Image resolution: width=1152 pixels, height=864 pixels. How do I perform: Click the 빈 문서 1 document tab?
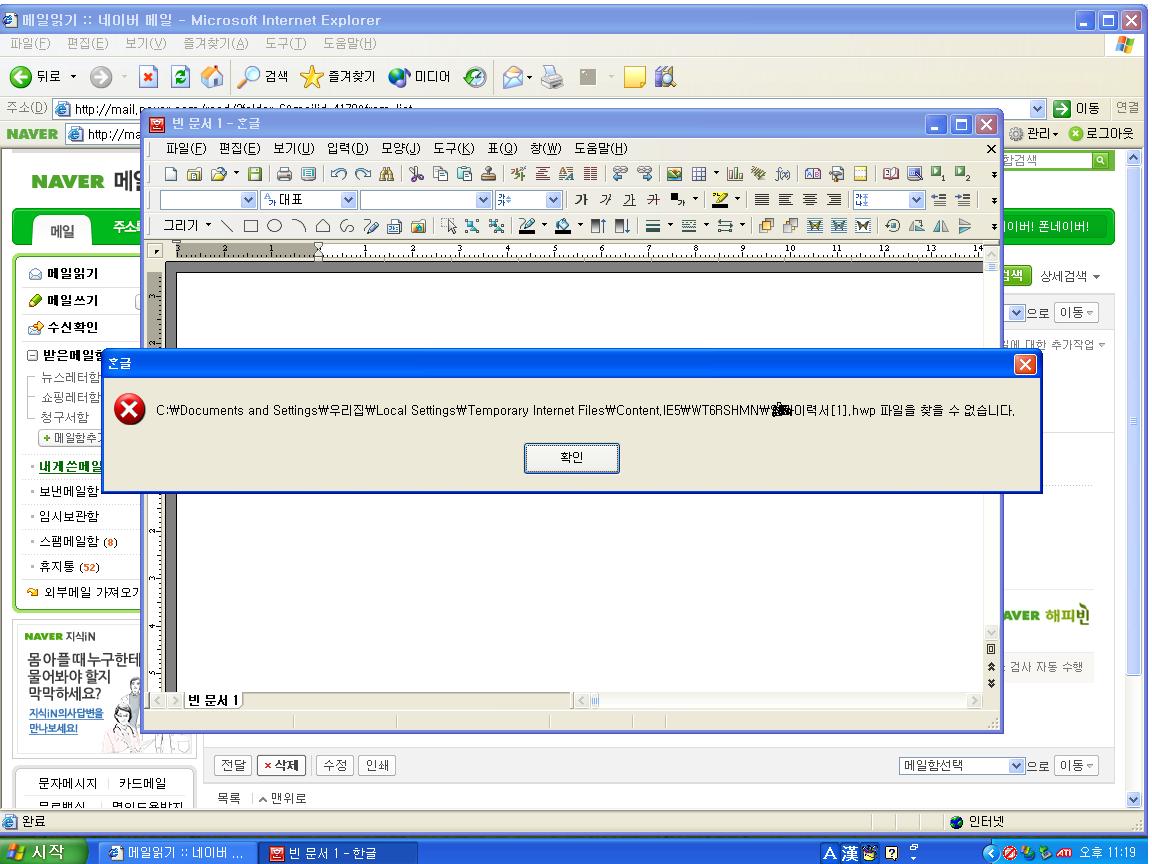coord(213,700)
